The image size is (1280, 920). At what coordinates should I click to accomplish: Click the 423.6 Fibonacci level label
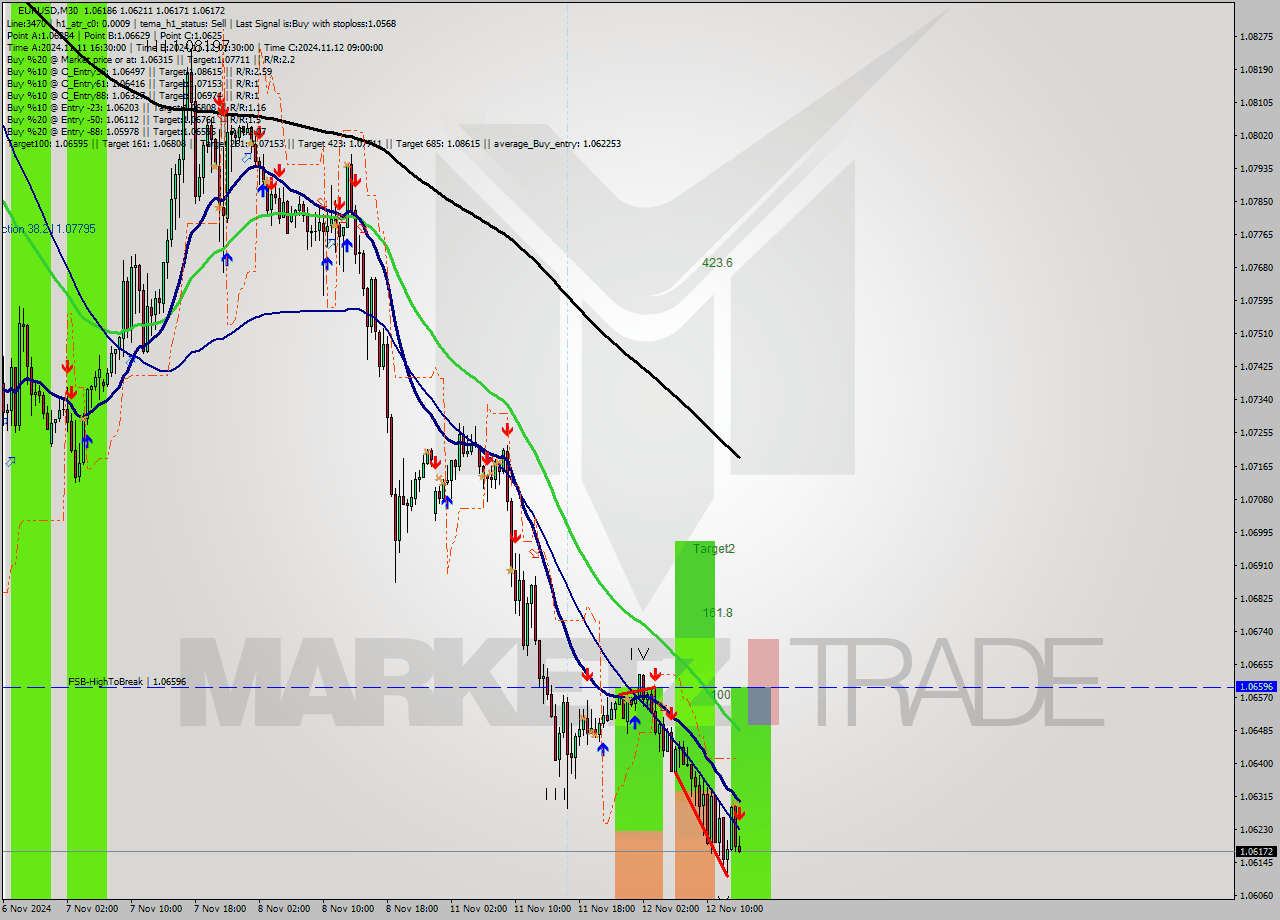[717, 263]
